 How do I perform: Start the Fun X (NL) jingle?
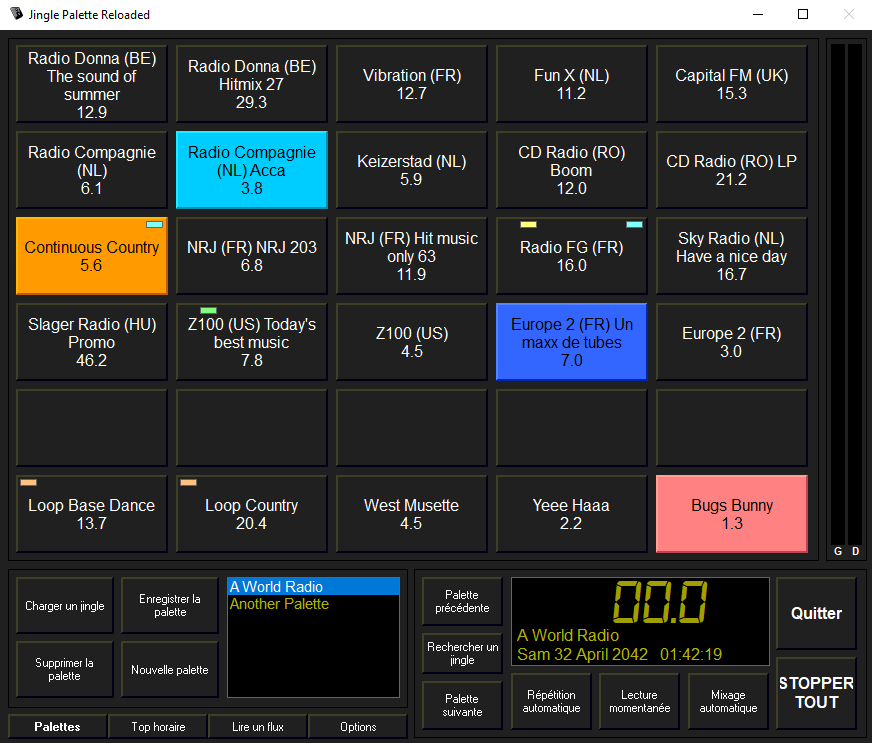[572, 84]
